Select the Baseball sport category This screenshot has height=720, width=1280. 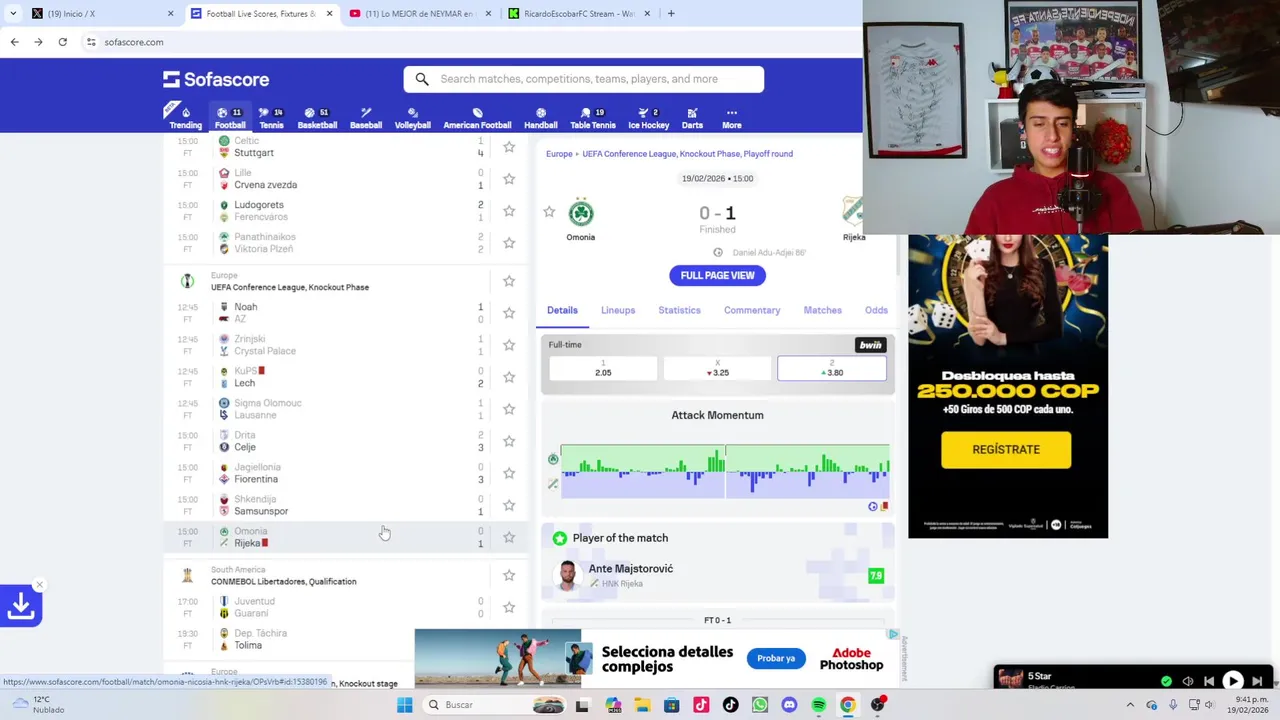click(366, 118)
